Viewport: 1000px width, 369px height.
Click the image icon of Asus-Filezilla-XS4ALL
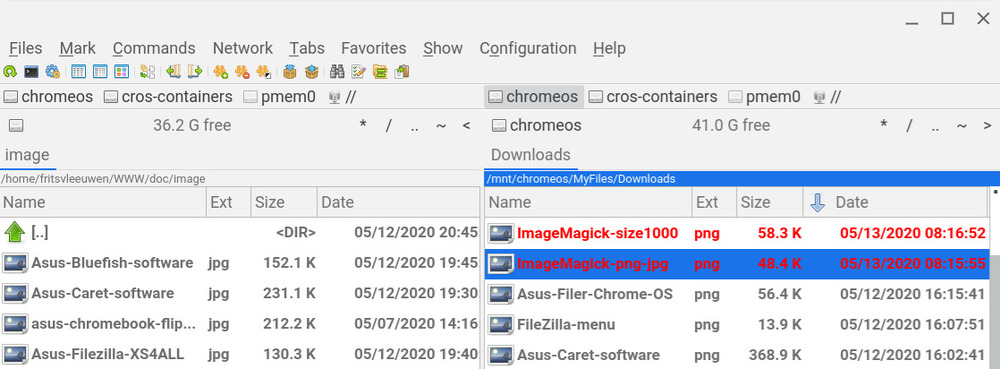15,354
